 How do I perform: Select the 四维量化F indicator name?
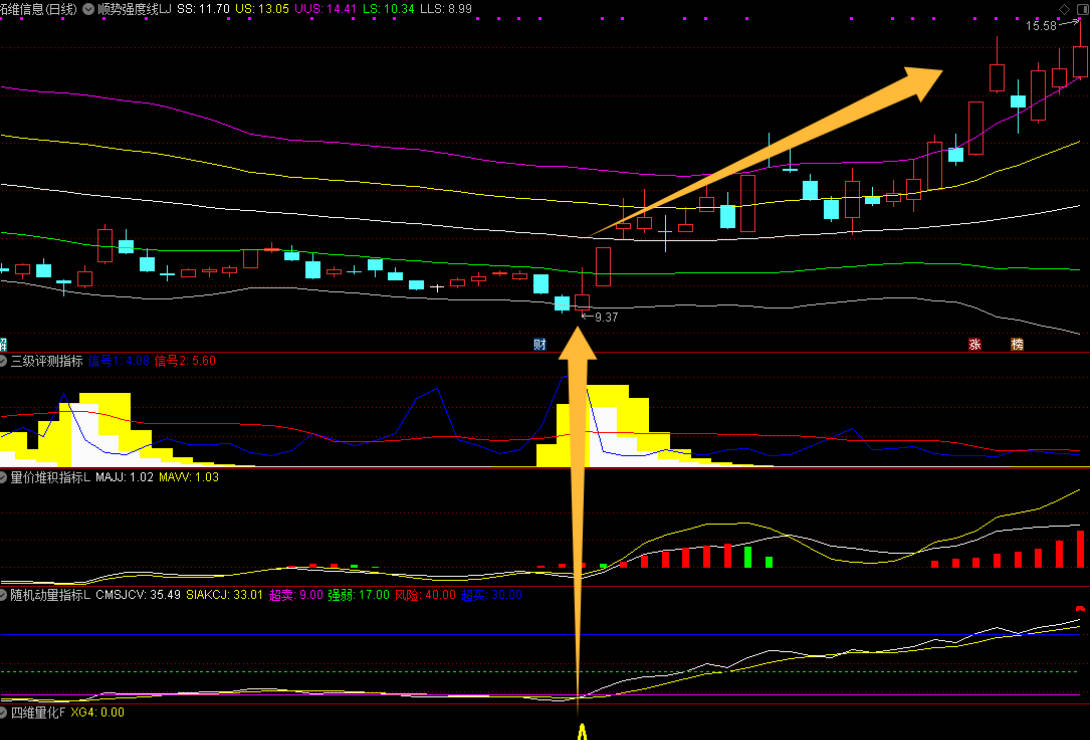click(x=38, y=712)
